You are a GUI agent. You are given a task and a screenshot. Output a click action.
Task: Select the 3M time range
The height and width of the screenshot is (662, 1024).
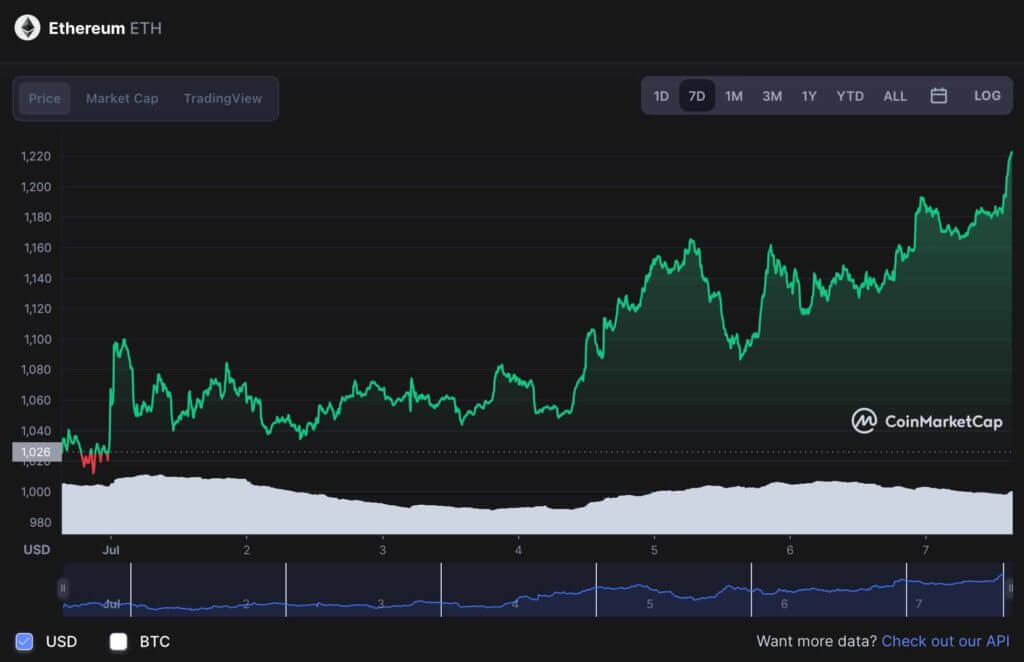point(772,96)
